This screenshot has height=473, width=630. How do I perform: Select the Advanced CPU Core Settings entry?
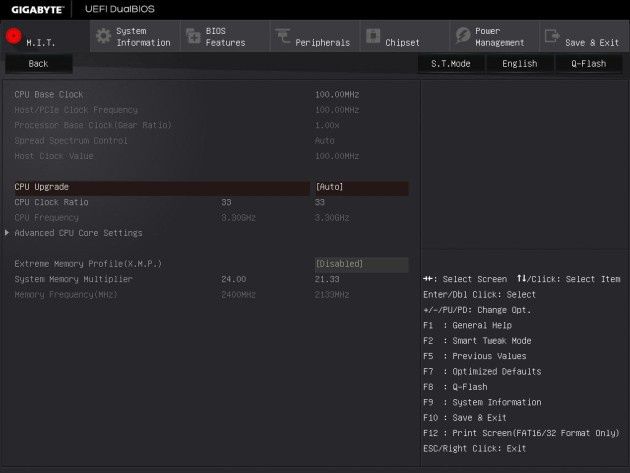coord(78,233)
